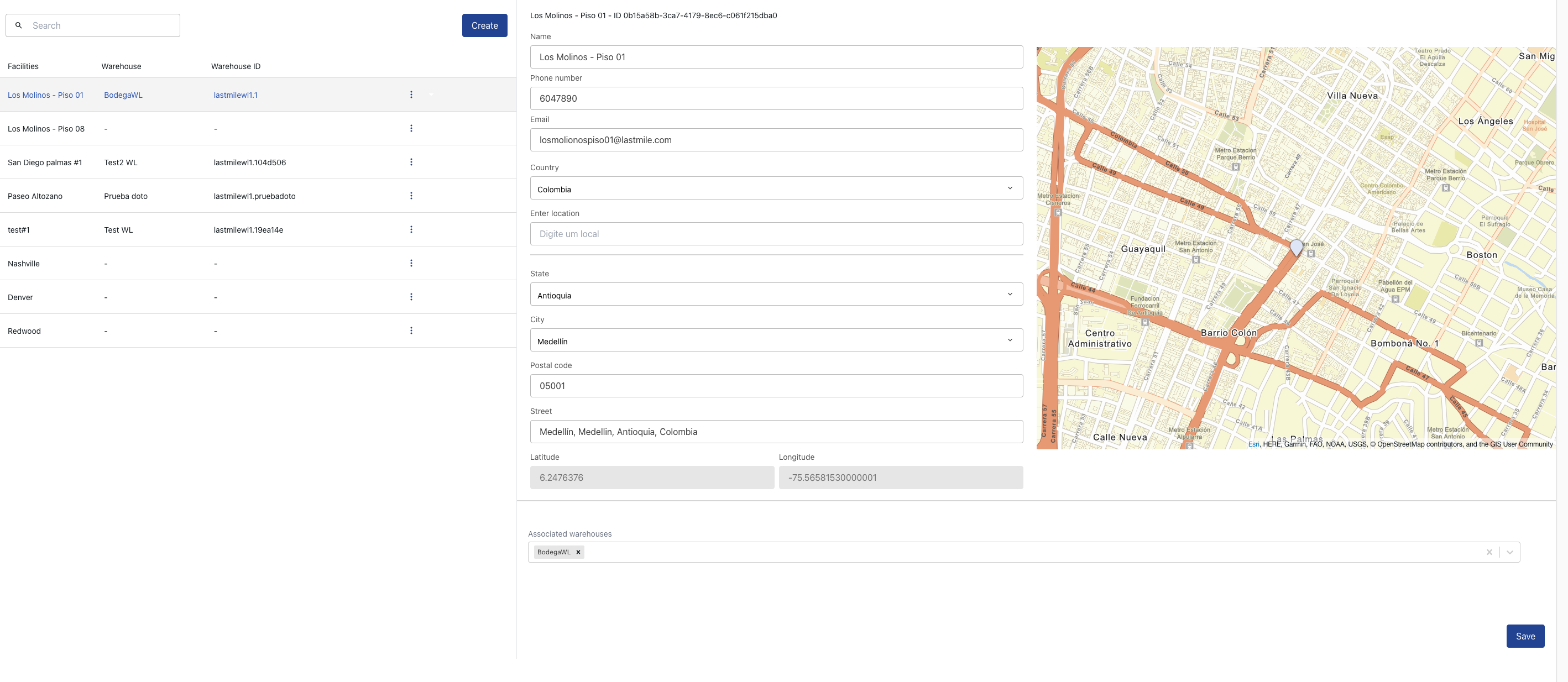Image resolution: width=1568 pixels, height=682 pixels.
Task: Open three-dot menu for Los Molinos - Piso 08
Action: tap(411, 128)
